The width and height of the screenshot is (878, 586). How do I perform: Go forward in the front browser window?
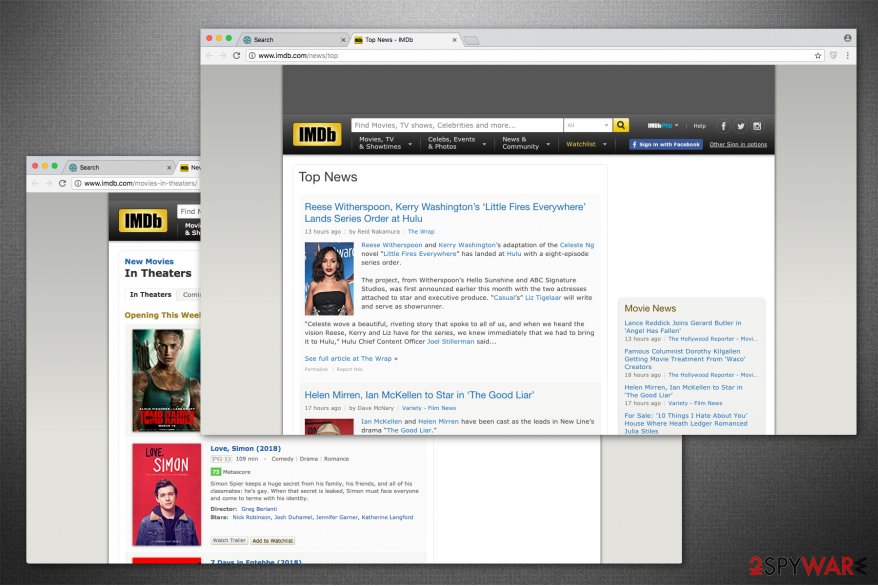[222, 55]
